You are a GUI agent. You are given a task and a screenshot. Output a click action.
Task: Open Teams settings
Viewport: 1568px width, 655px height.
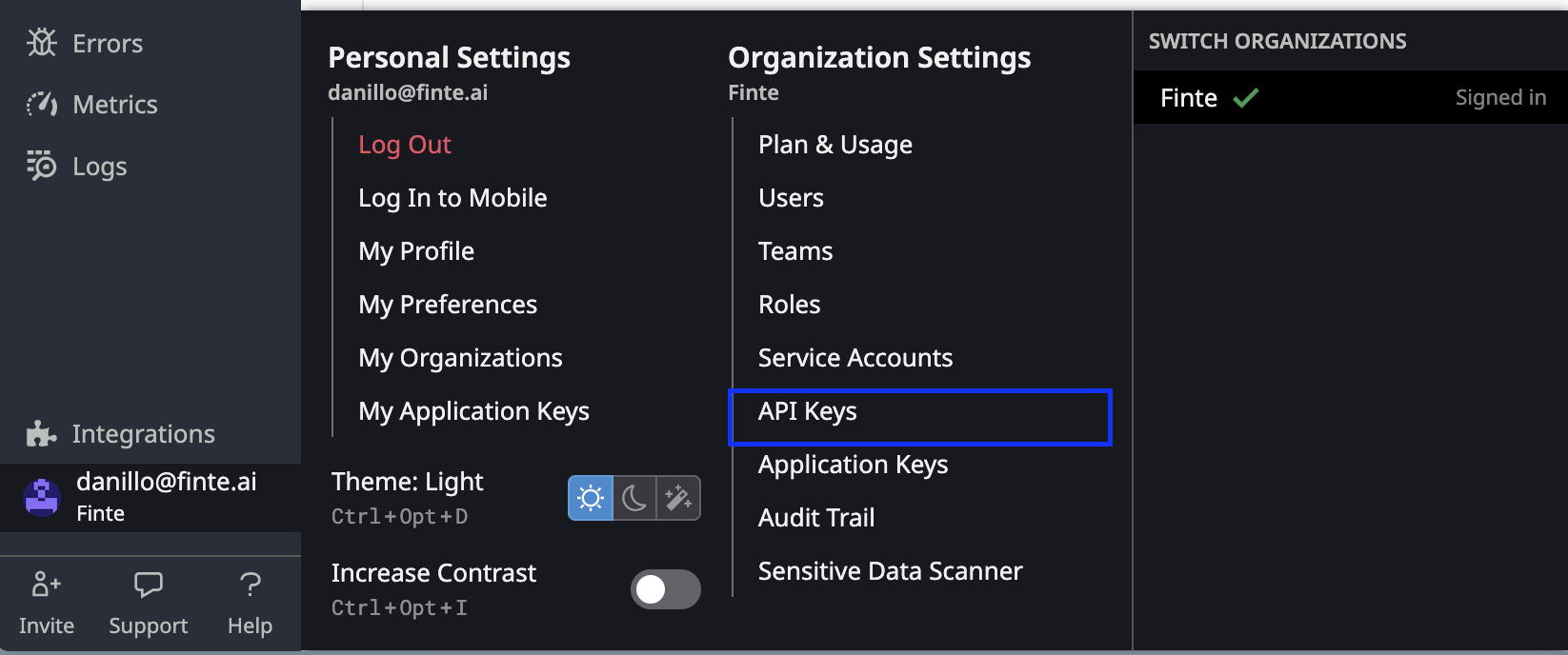point(795,251)
